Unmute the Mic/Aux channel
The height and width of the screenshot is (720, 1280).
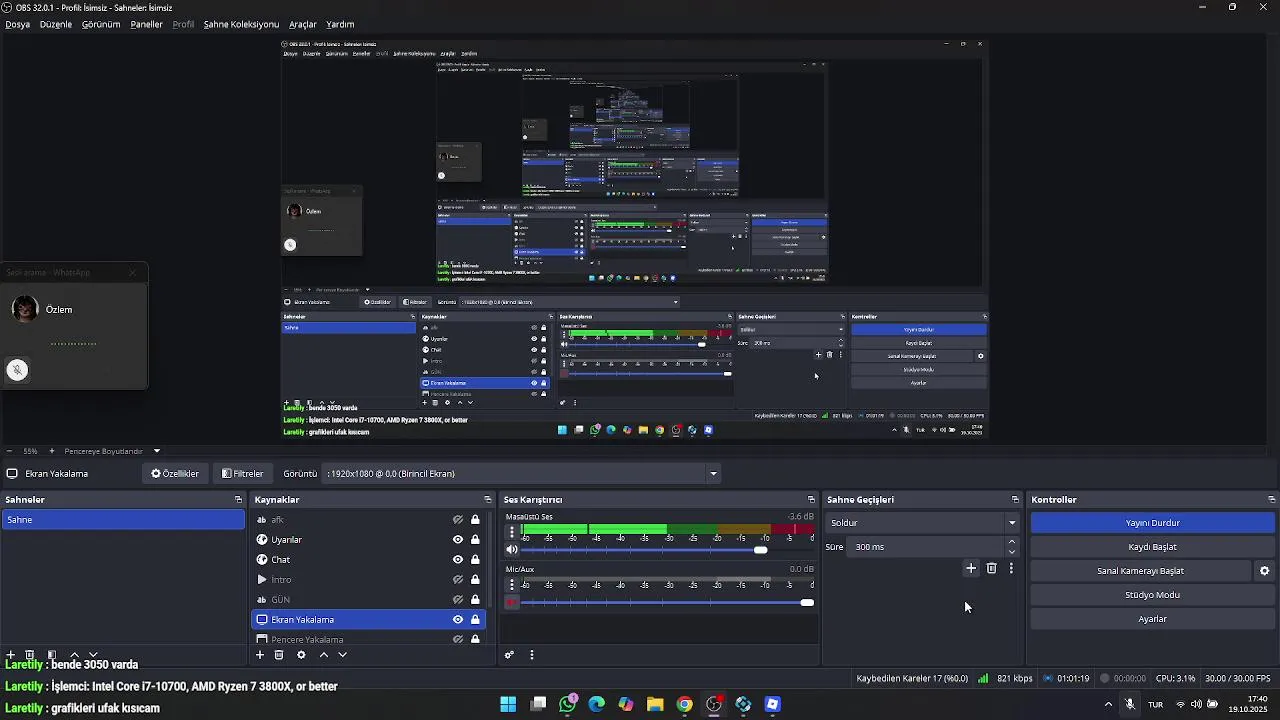(x=512, y=603)
